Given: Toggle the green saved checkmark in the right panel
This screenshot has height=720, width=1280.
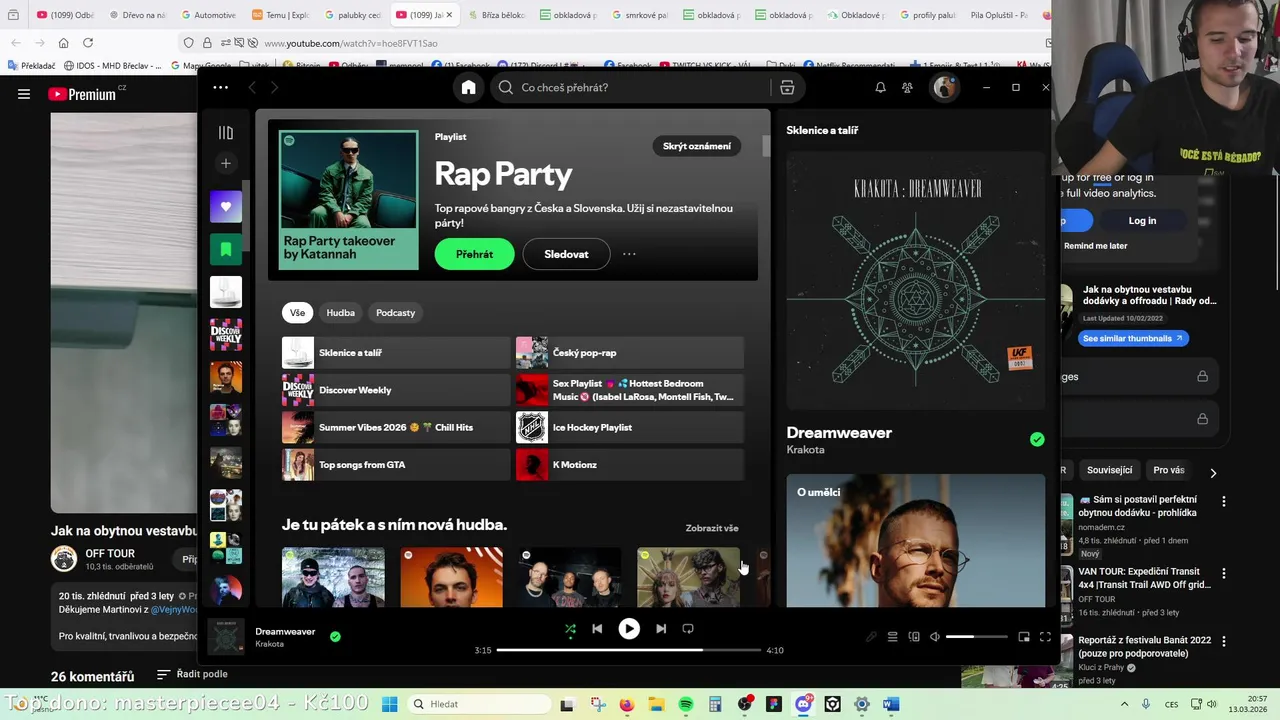Looking at the screenshot, I should (1037, 439).
